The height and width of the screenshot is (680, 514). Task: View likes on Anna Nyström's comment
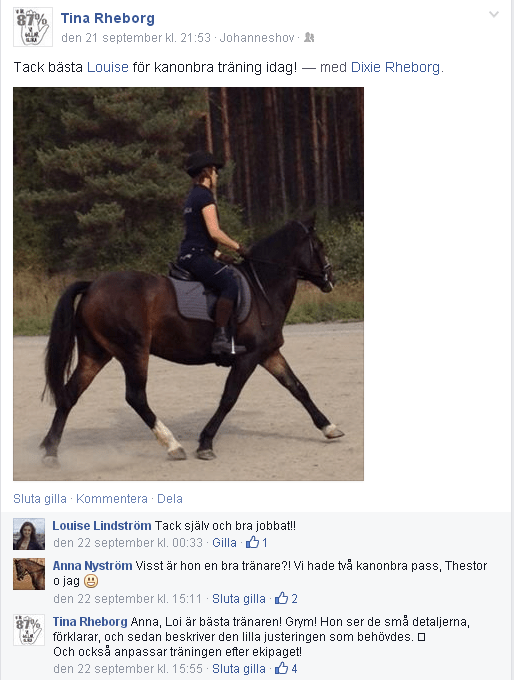click(286, 598)
